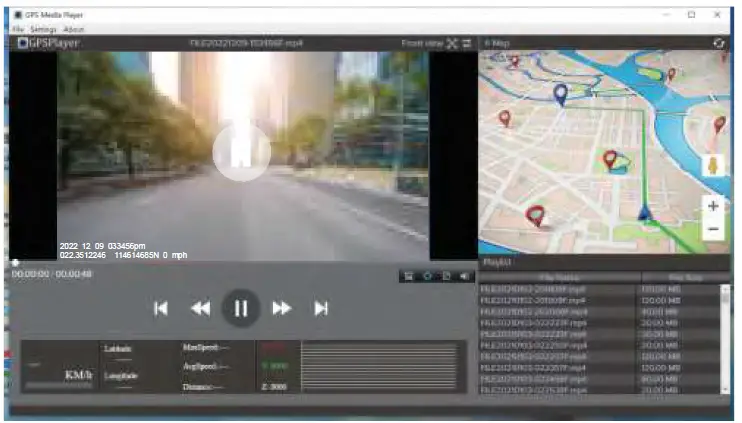Click the cyan gear icon below the video
The width and height of the screenshot is (742, 423).
427,276
